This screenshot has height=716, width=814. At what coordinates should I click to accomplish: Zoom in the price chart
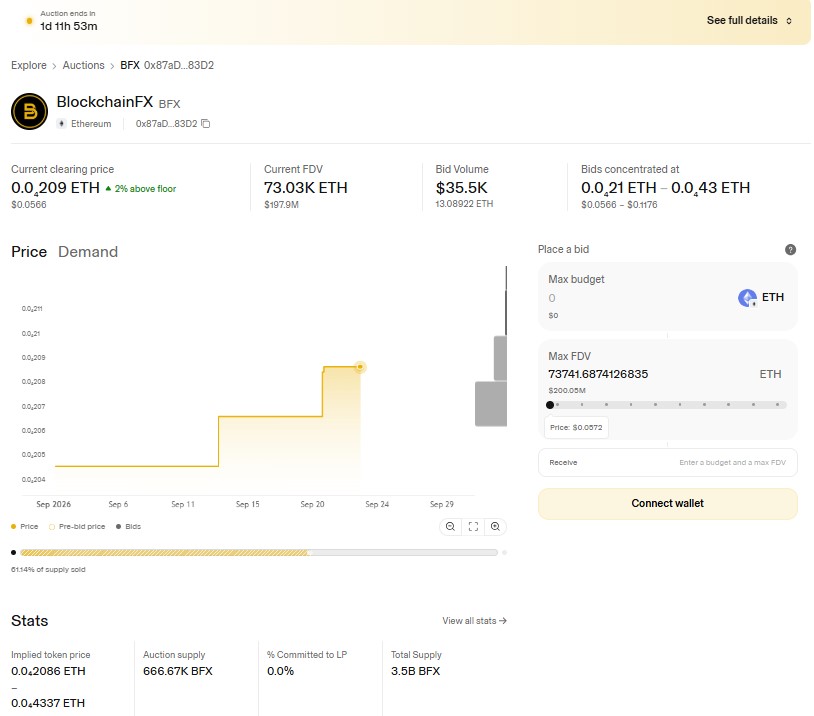[x=495, y=526]
